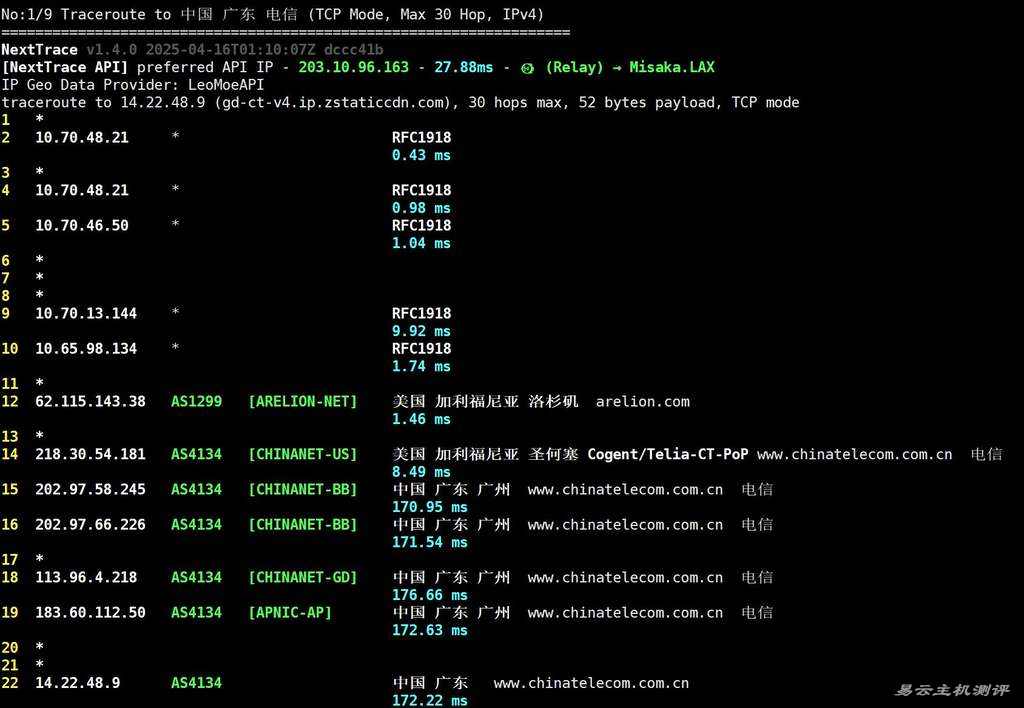
Task: Select Cogent/Telia-CT-PoP label
Action: [x=667, y=455]
